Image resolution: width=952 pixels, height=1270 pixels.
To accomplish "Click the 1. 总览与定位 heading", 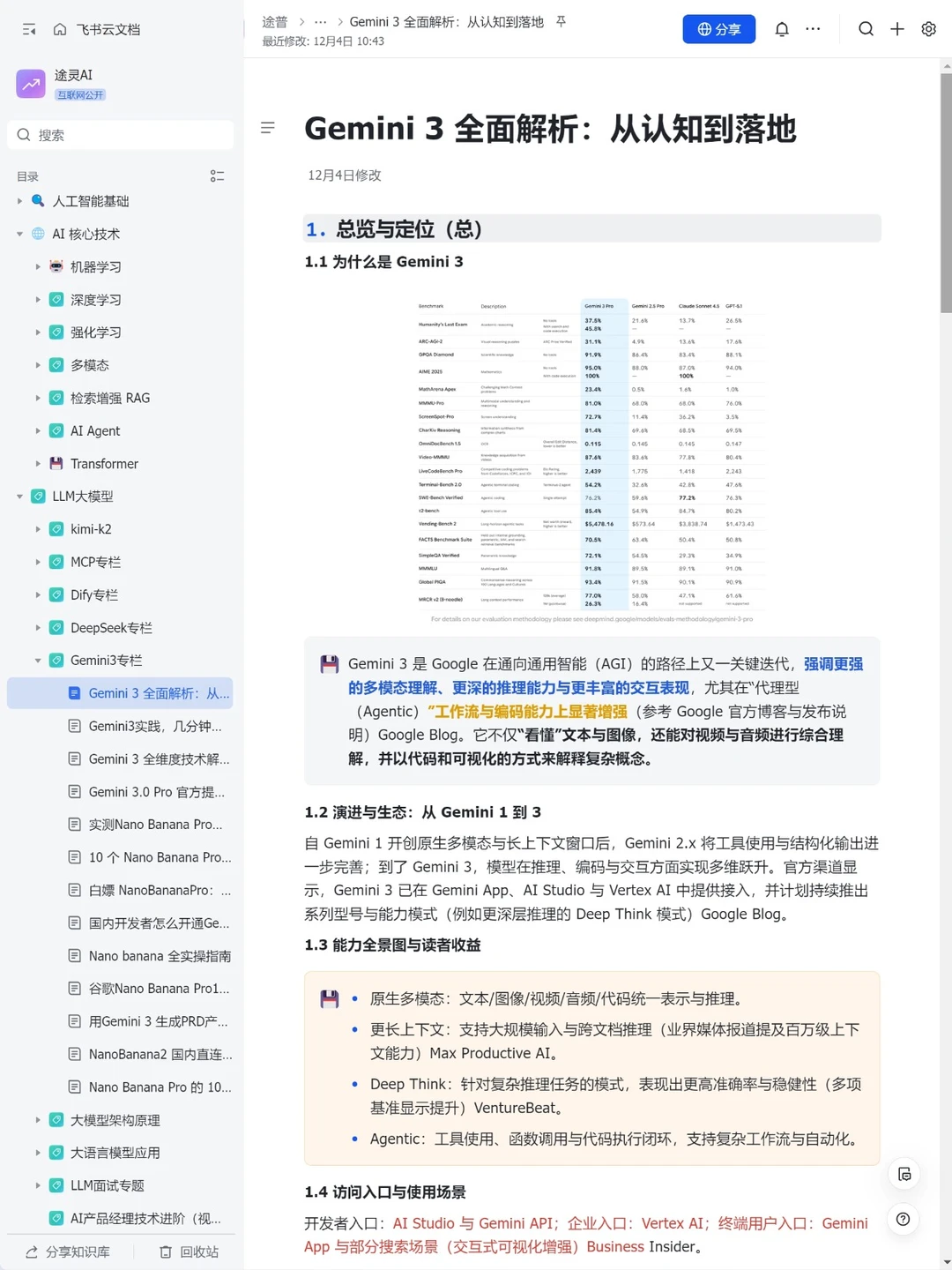I will [394, 229].
